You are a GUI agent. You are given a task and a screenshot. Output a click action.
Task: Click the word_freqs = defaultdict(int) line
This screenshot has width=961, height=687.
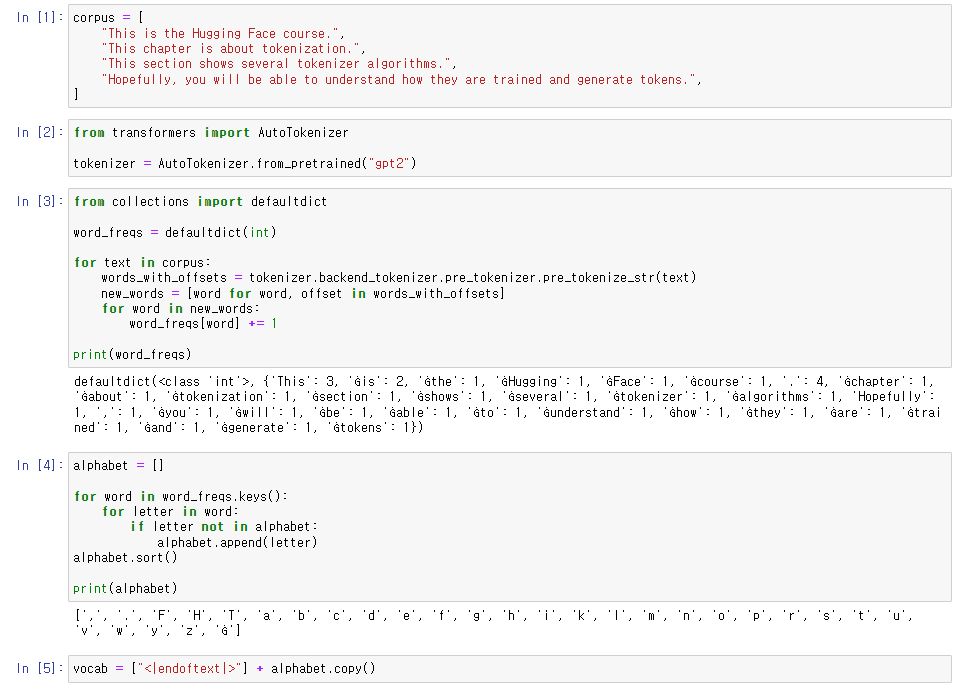pyautogui.click(x=175, y=232)
